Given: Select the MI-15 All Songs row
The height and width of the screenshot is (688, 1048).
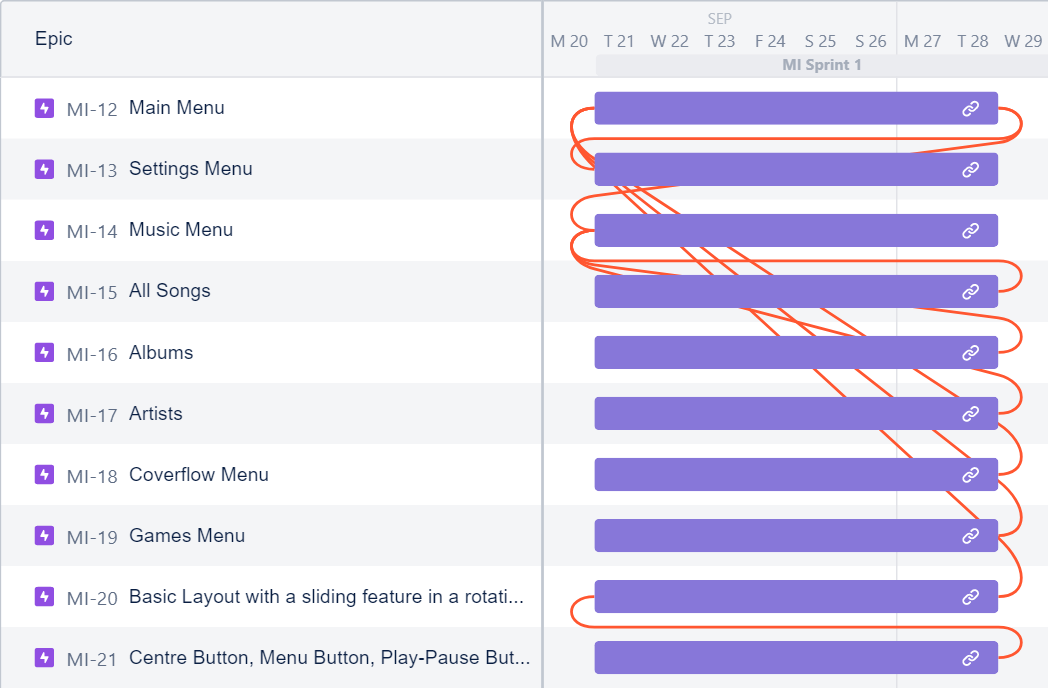Looking at the screenshot, I should click(x=271, y=292).
